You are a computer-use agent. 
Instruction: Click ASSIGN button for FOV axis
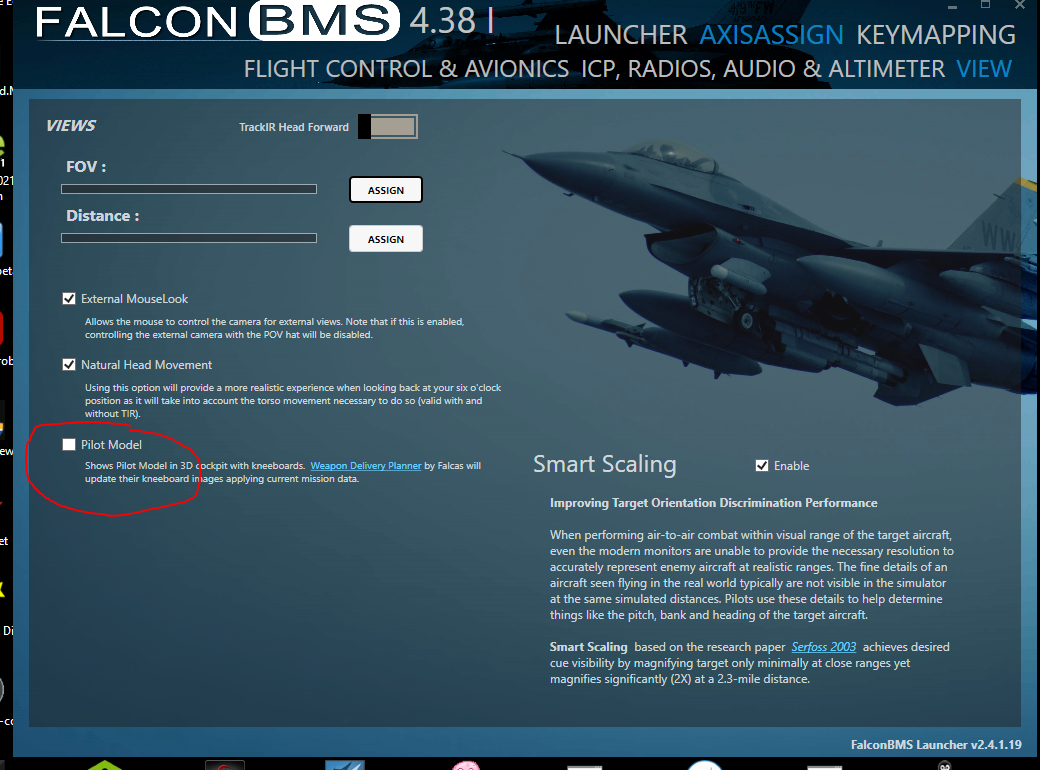click(x=386, y=190)
